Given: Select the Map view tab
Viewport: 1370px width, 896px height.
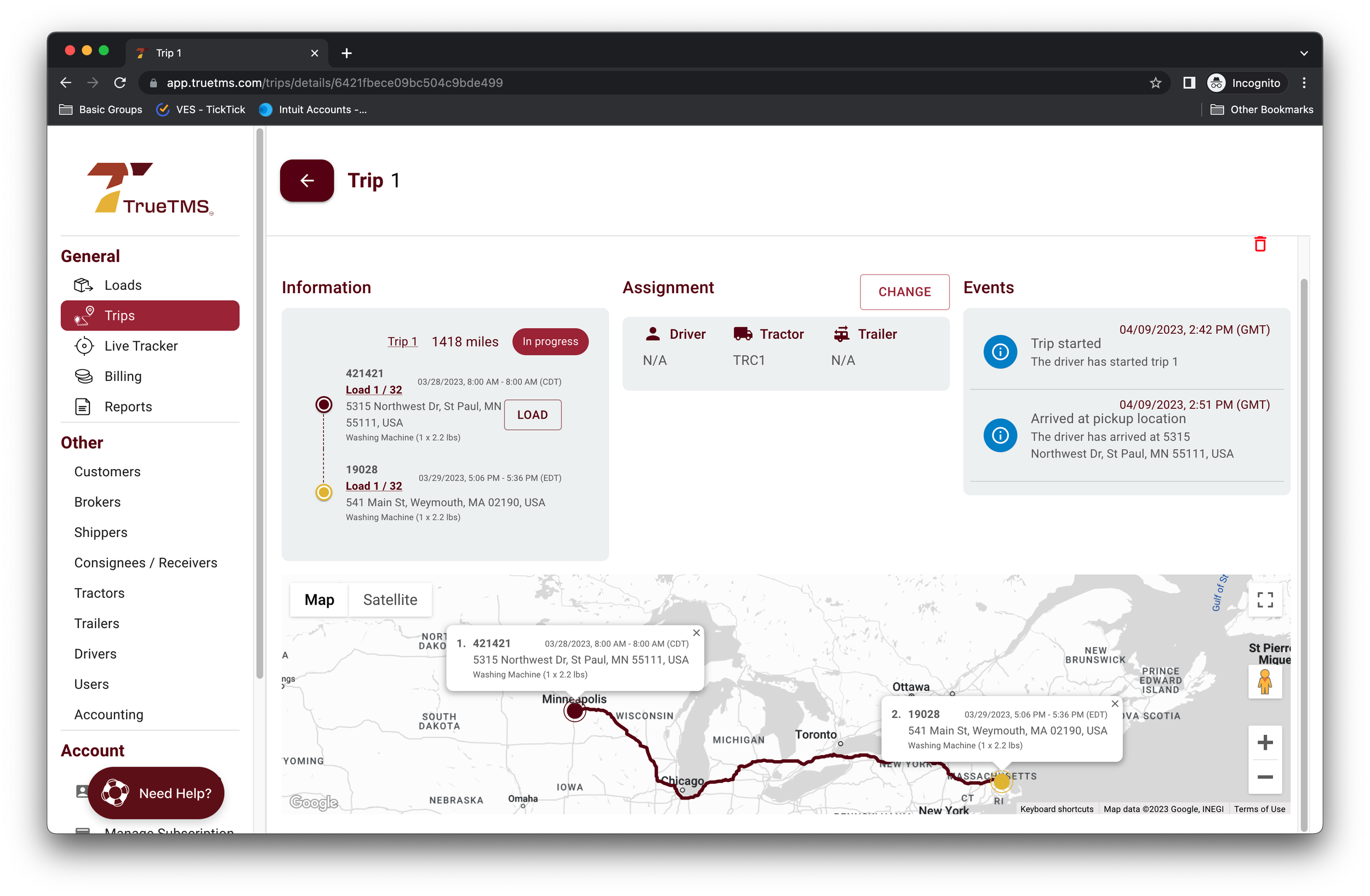Looking at the screenshot, I should pos(319,600).
